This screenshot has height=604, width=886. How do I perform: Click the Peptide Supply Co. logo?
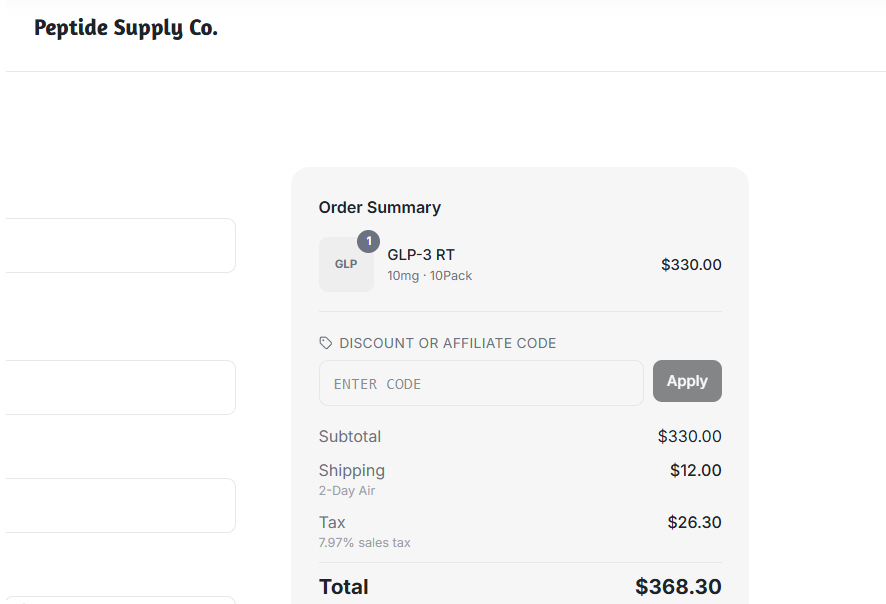click(x=125, y=28)
